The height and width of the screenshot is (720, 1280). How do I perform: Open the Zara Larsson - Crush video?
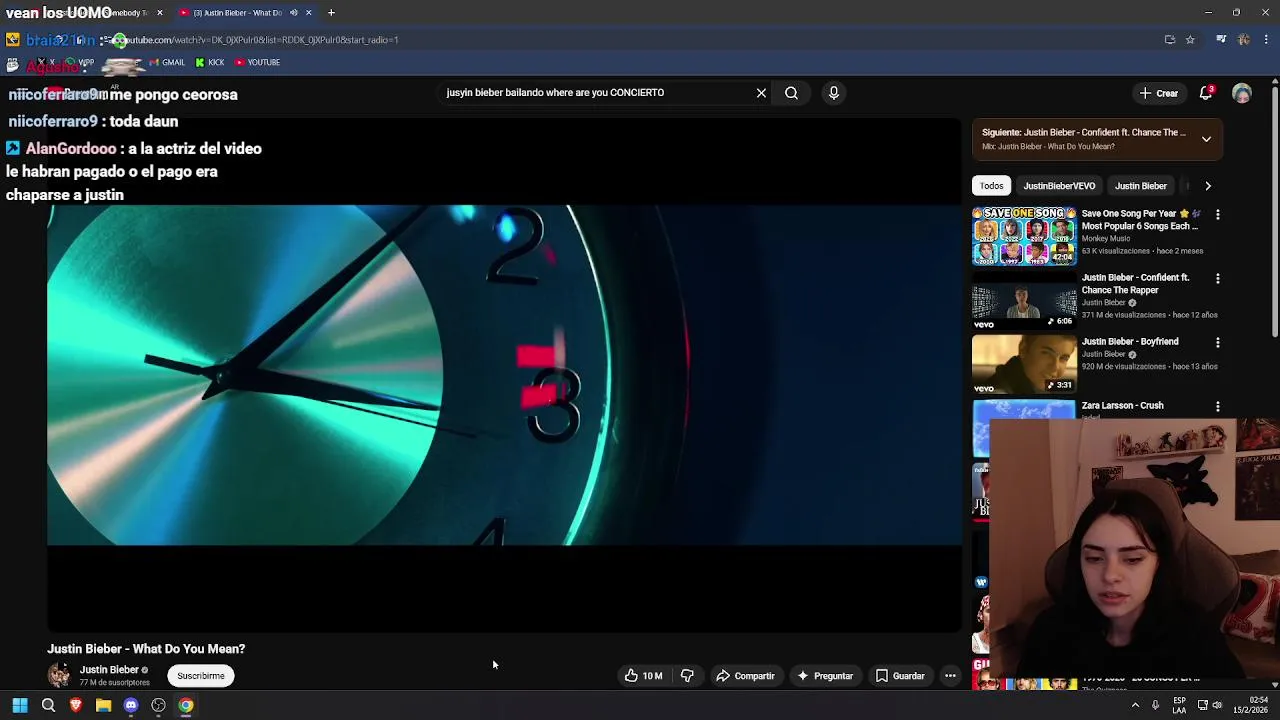tap(1122, 406)
